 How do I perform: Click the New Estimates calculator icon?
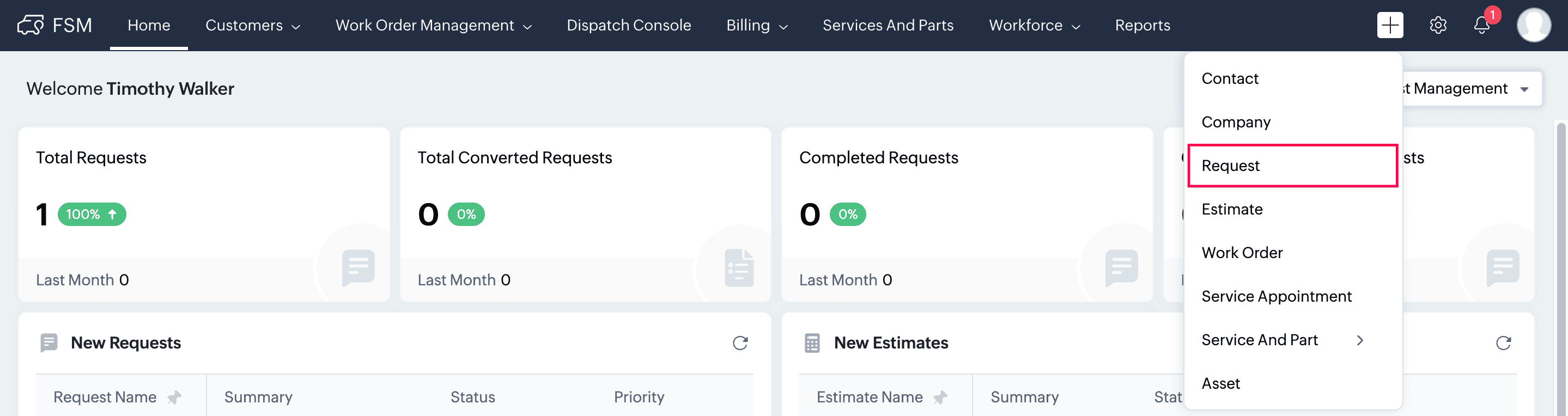click(812, 343)
